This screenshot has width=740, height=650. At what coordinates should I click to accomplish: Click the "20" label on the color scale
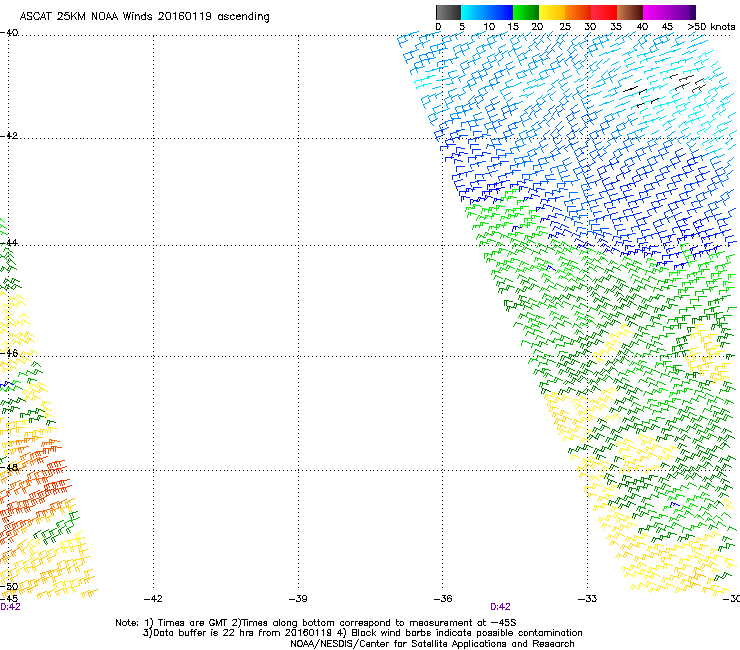[537, 27]
